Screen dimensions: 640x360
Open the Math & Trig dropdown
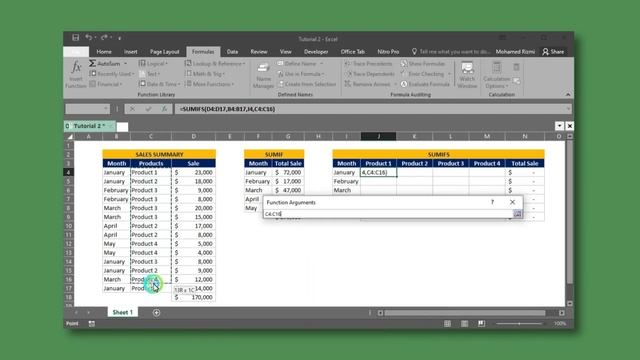pyautogui.click(x=205, y=74)
